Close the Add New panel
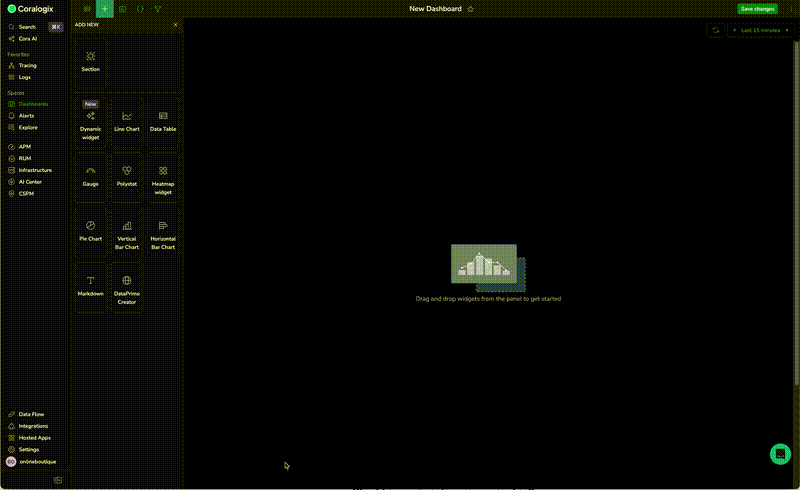Viewport: 800px width, 490px height. click(175, 25)
